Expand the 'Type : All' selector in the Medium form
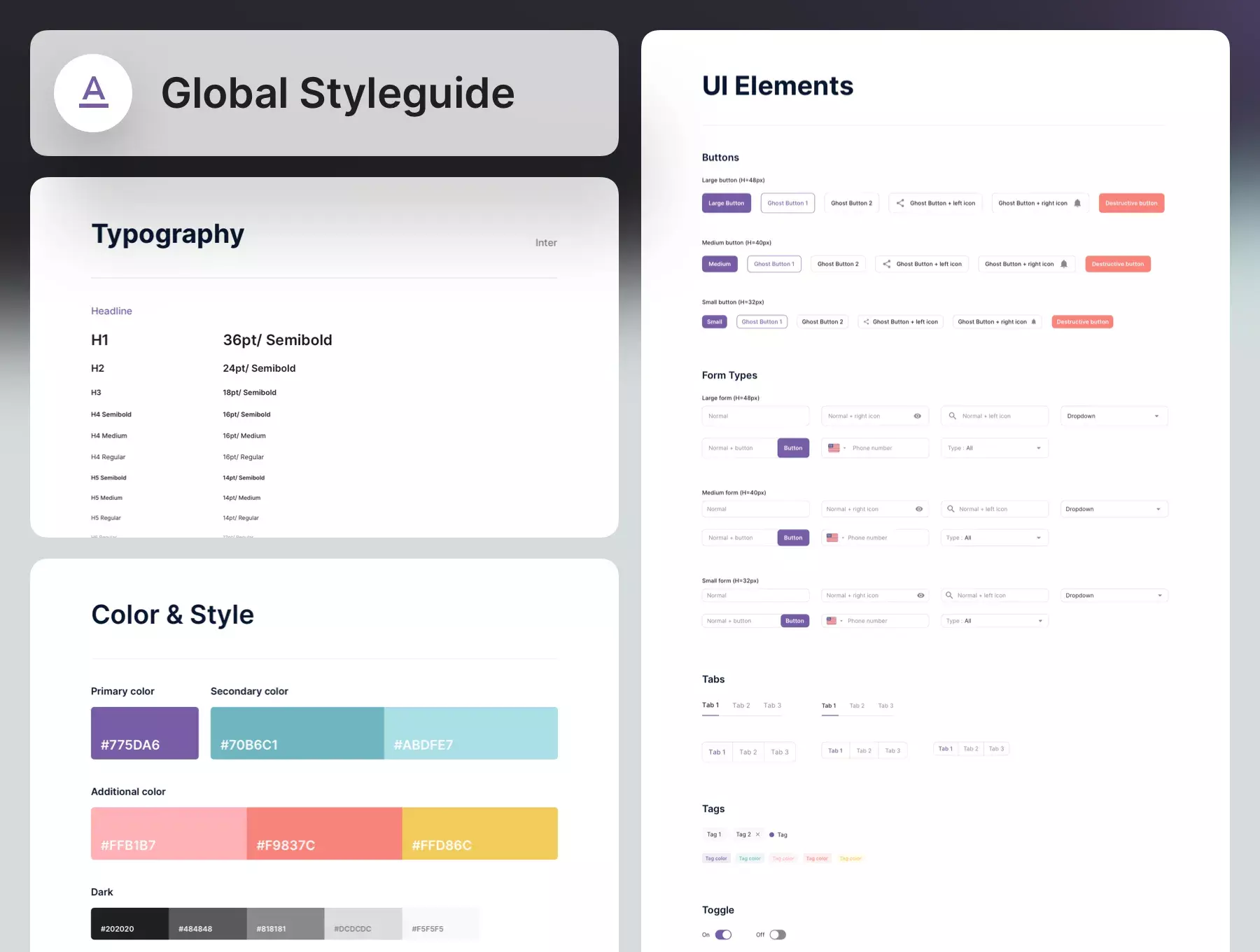 point(994,538)
